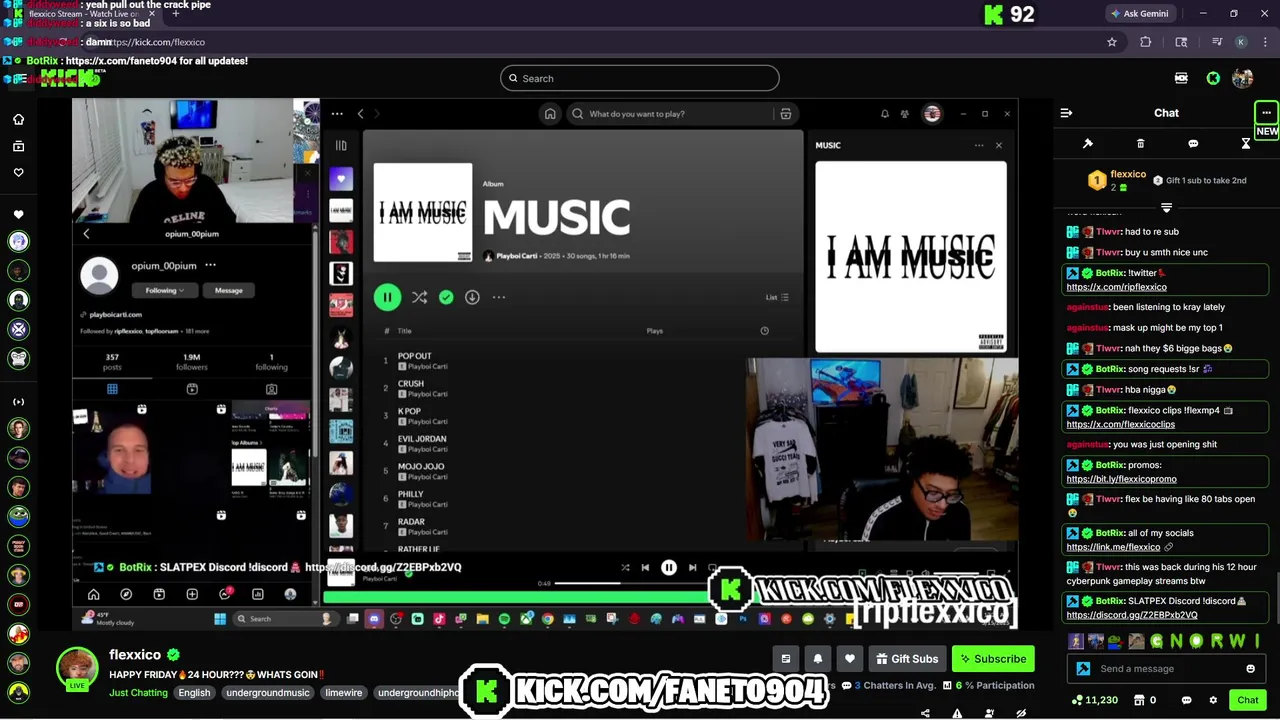The image size is (1280, 720).
Task: Play EVIL JORDAN track in list
Action: coord(422,439)
